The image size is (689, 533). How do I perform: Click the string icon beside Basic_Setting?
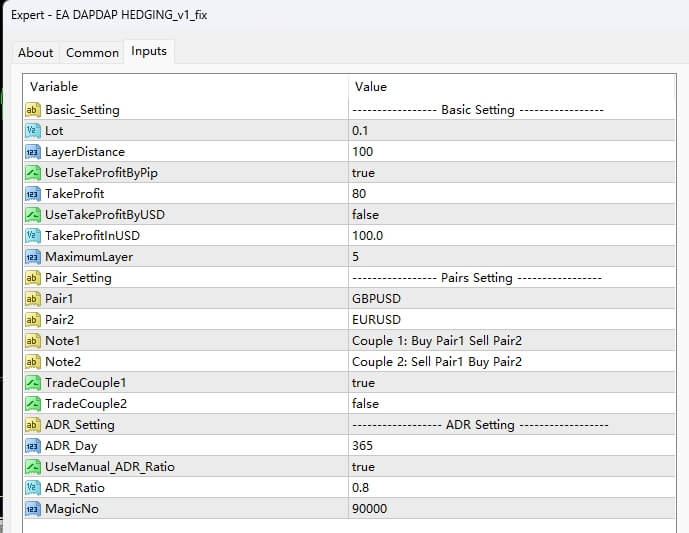point(33,109)
